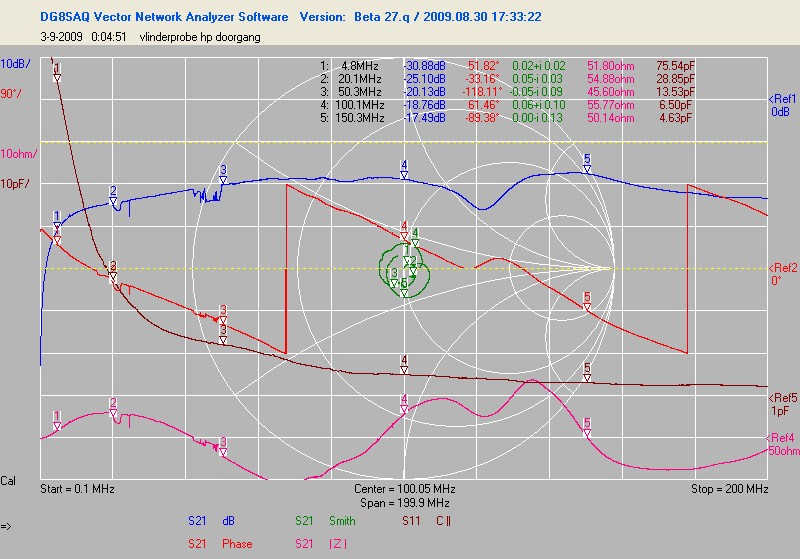Click the Ref5 1pF reference indicator

pyautogui.click(x=782, y=403)
